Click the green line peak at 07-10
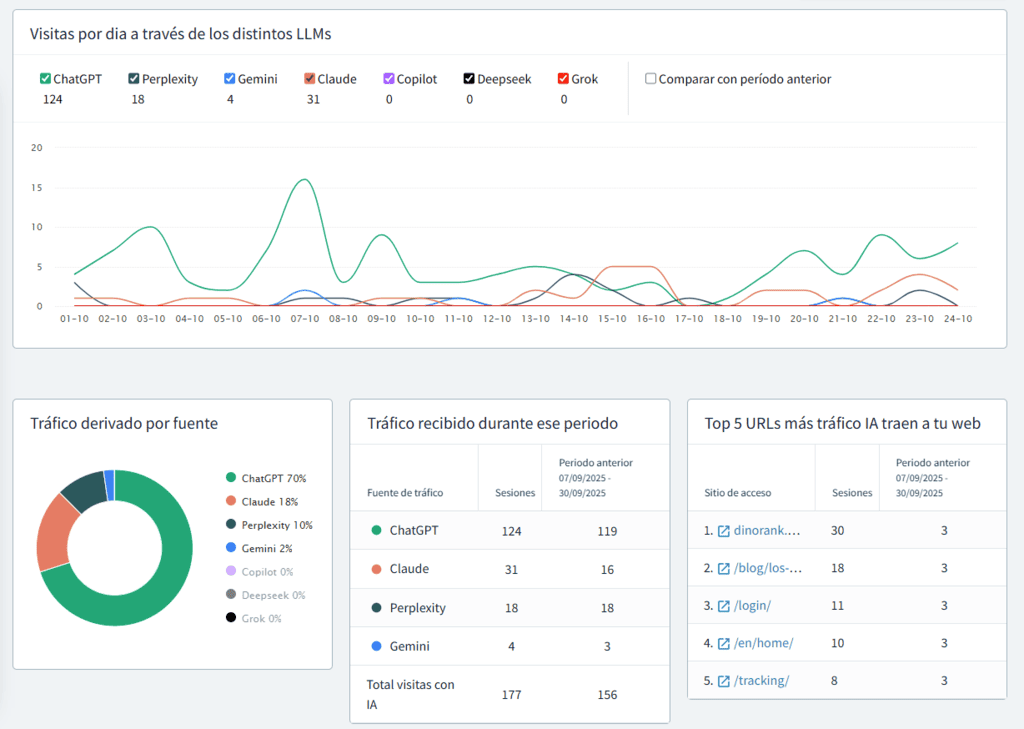The height and width of the screenshot is (729, 1024). click(x=304, y=180)
